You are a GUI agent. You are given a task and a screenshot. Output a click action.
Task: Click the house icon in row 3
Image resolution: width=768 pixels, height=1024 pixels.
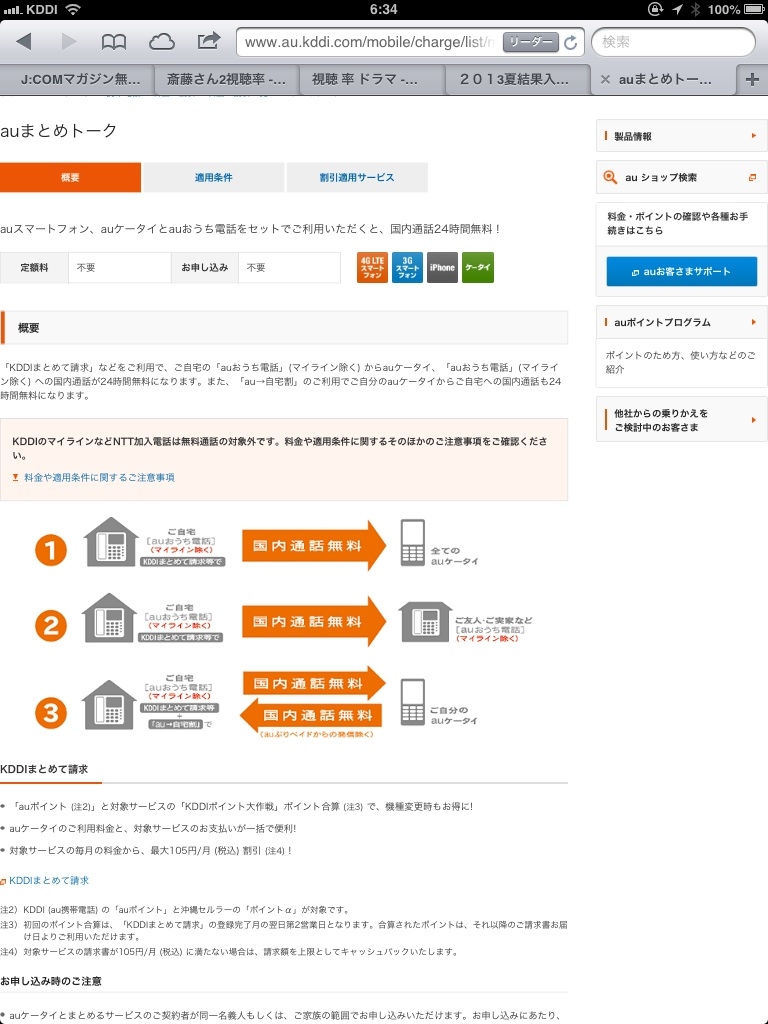[109, 704]
